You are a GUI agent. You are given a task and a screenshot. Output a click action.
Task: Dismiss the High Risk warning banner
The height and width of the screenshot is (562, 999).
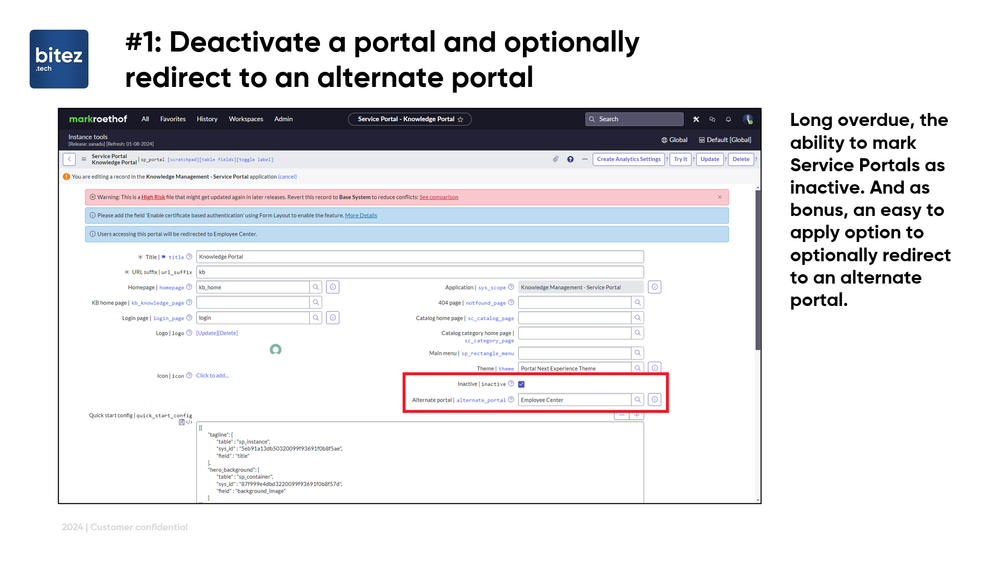[x=720, y=198]
